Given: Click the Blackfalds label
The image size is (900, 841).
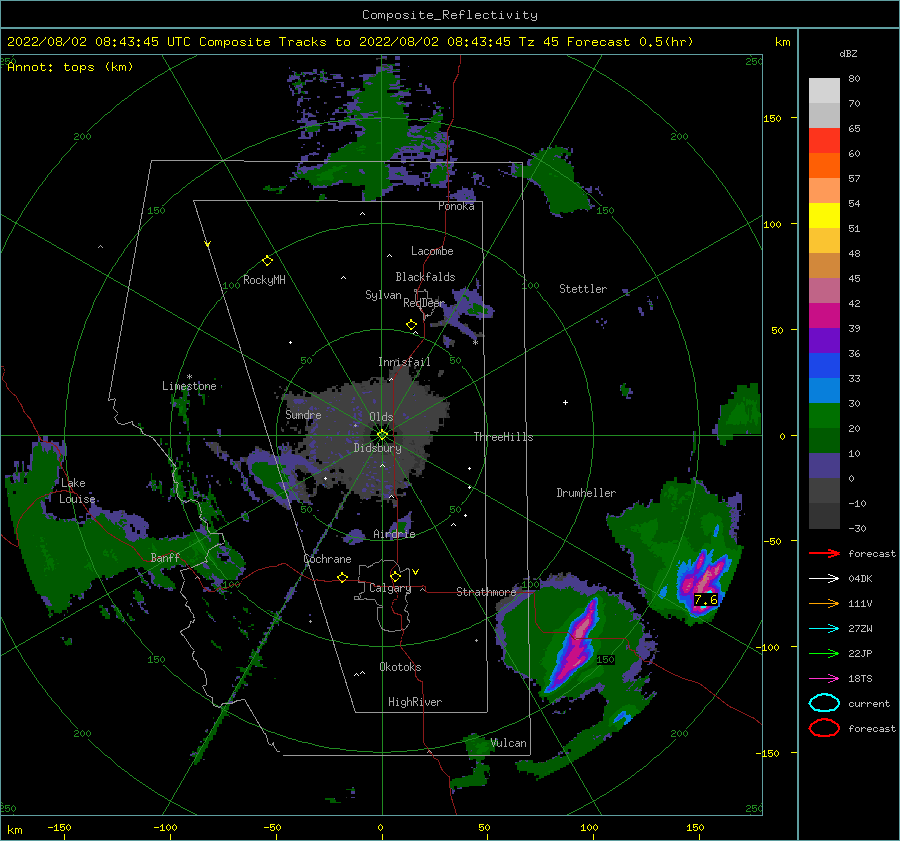Looking at the screenshot, I should pos(425,277).
